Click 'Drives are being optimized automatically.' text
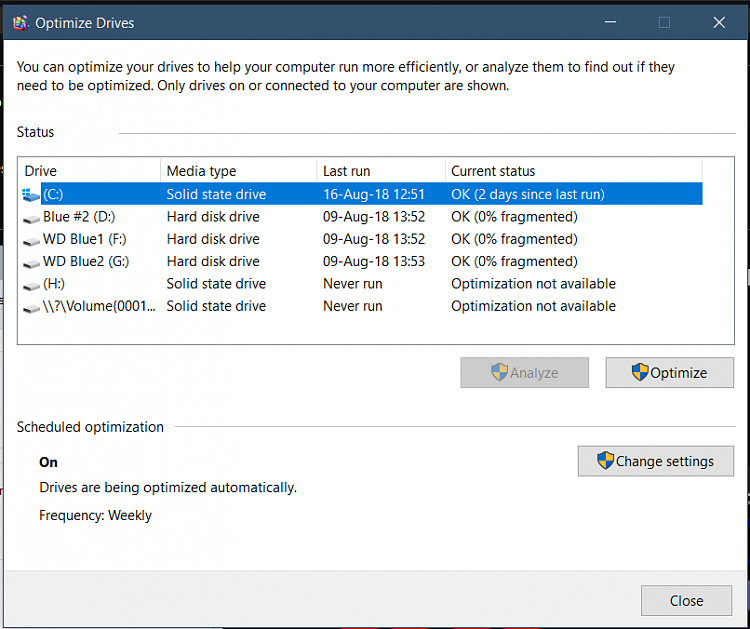Screen dimensions: 750x629 tap(168, 487)
